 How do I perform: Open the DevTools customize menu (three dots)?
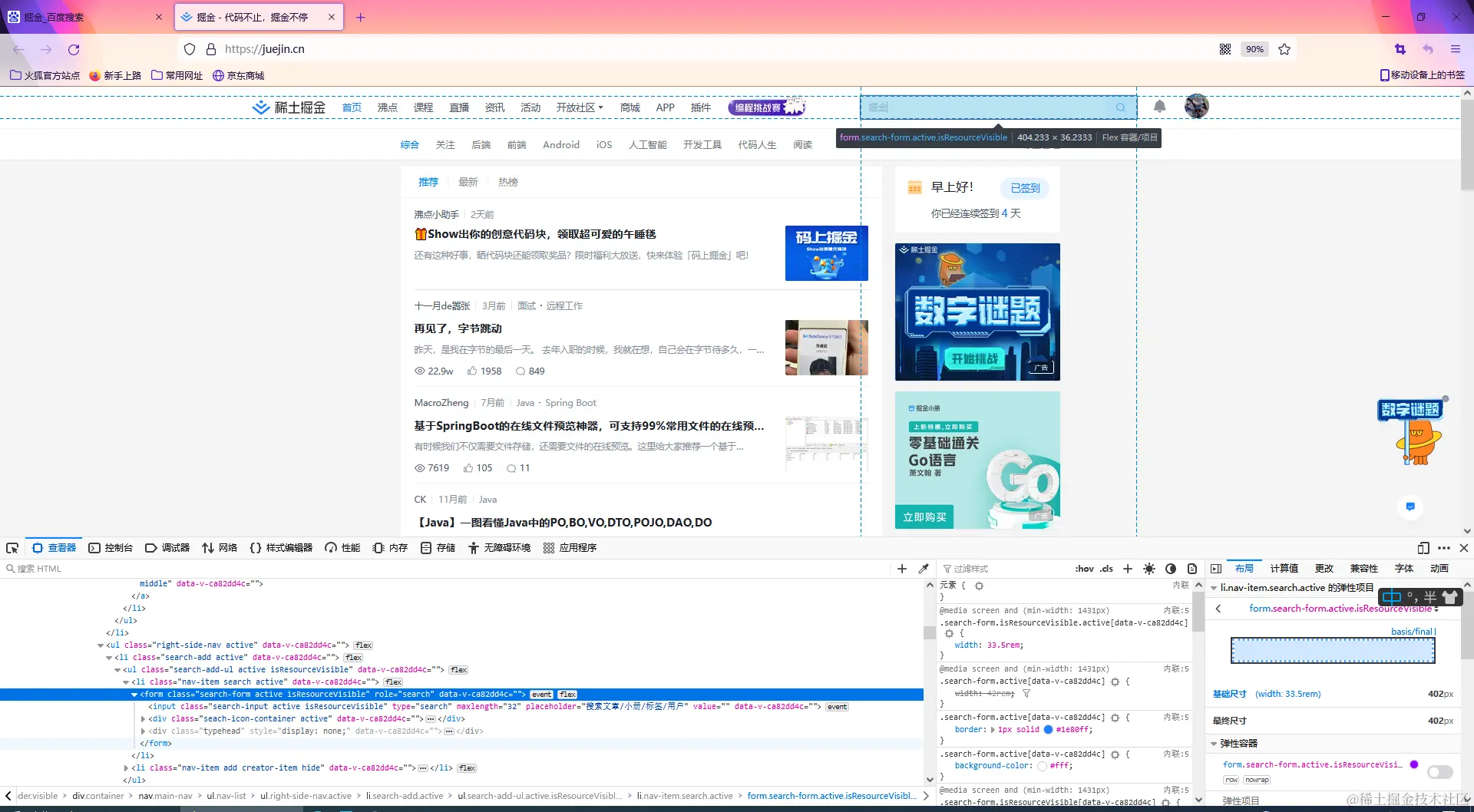(x=1444, y=548)
